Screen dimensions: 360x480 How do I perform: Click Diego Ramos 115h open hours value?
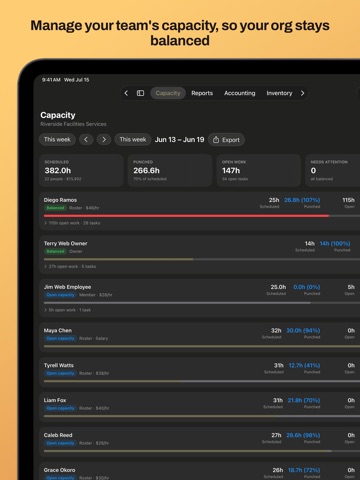[348, 200]
